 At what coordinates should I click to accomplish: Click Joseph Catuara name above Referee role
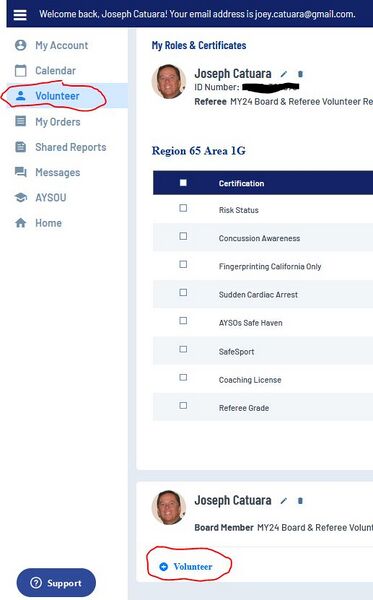(233, 73)
